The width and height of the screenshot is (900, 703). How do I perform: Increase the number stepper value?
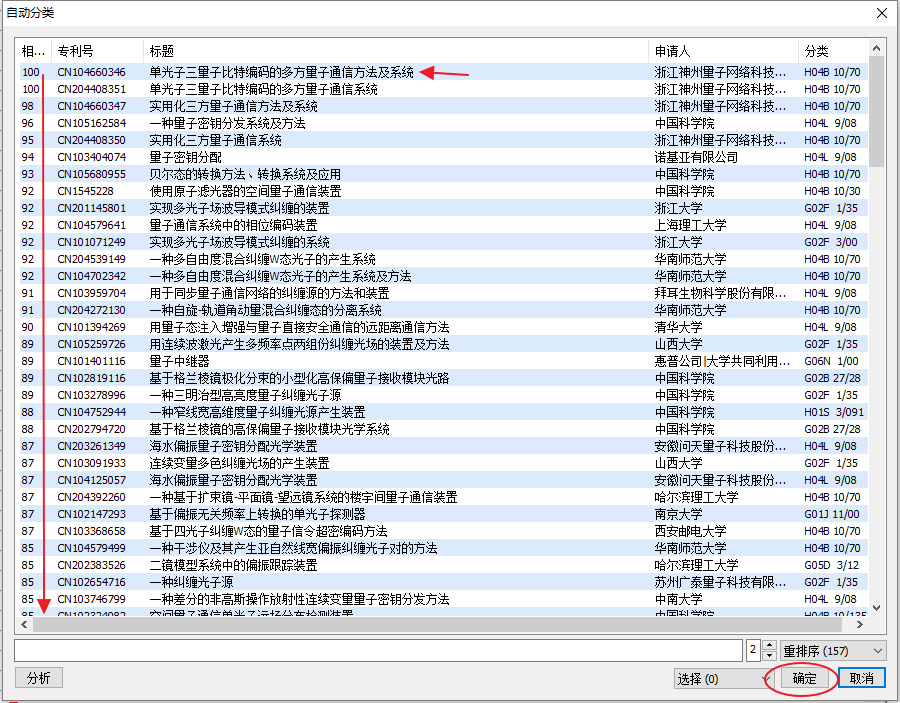pyautogui.click(x=769, y=646)
